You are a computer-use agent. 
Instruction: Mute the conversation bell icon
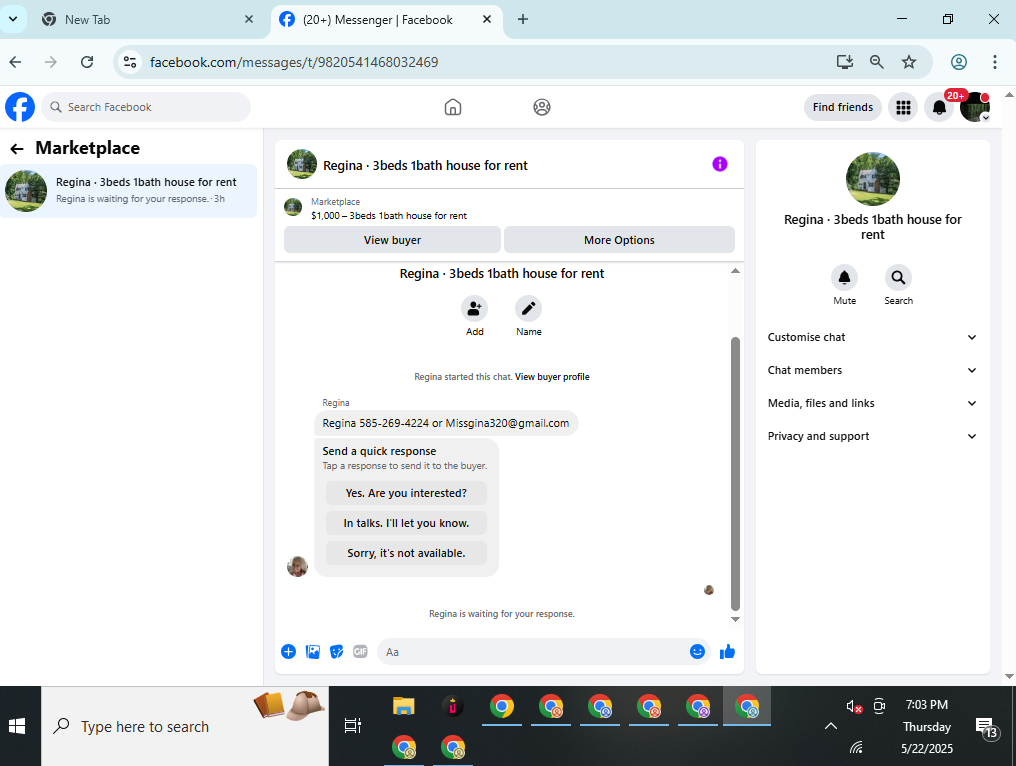844,278
